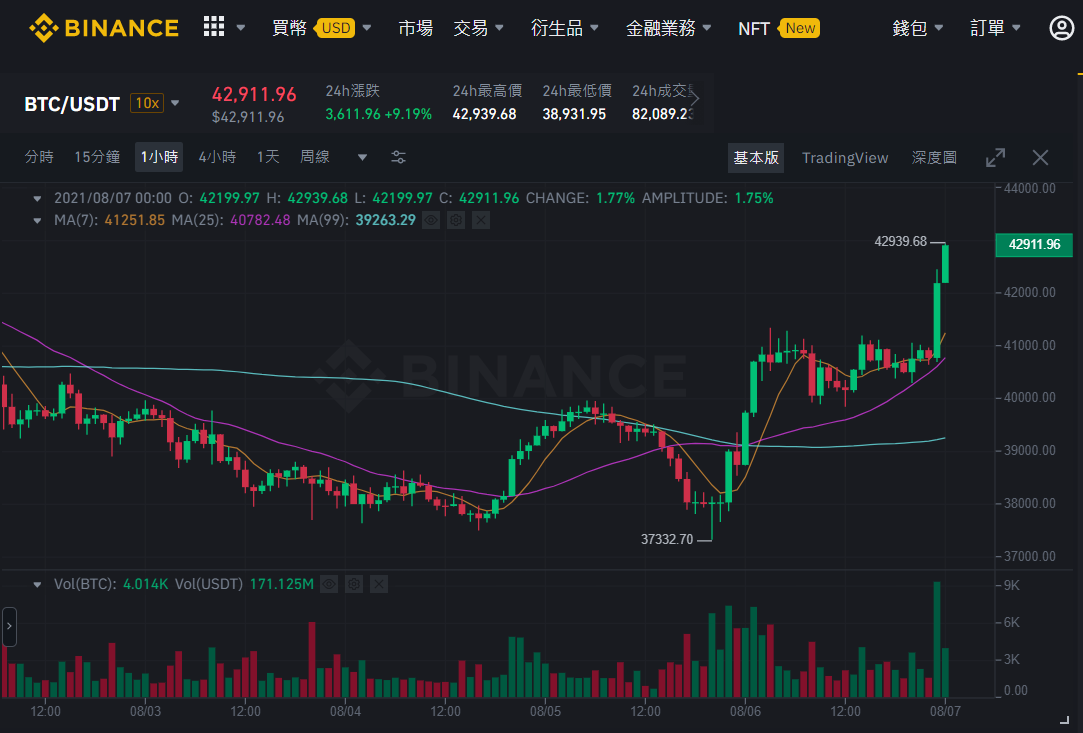The width and height of the screenshot is (1083, 733).
Task: Toggle MA indicator visibility eye
Action: (431, 220)
